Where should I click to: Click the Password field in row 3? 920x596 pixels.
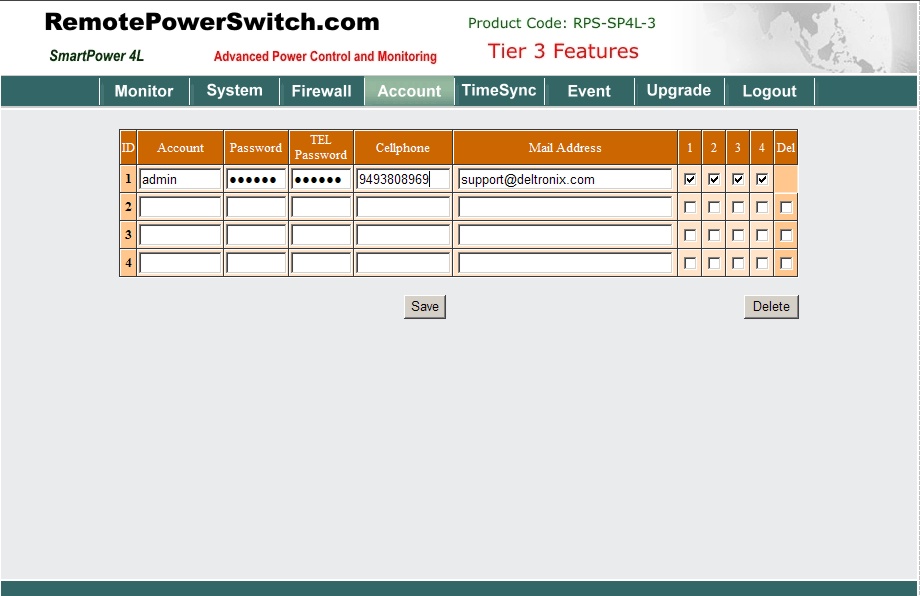[x=256, y=235]
